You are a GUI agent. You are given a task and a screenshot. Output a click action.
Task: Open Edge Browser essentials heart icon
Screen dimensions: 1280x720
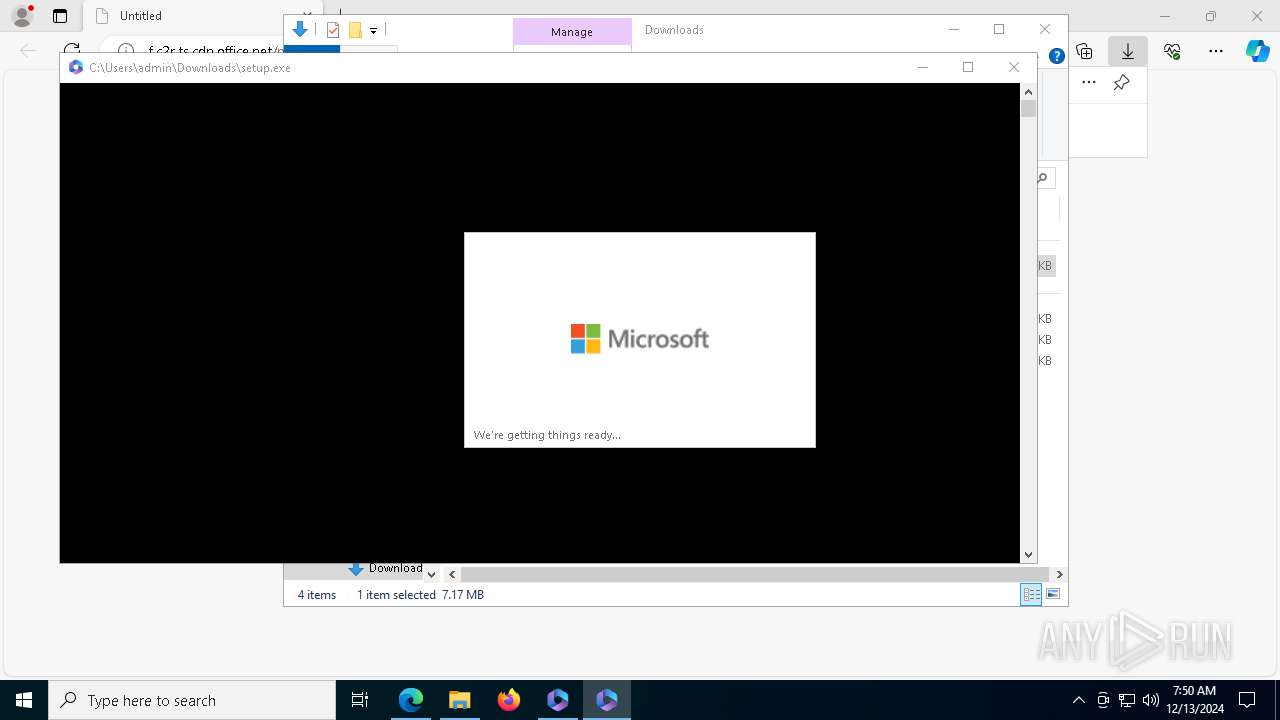coord(1172,51)
